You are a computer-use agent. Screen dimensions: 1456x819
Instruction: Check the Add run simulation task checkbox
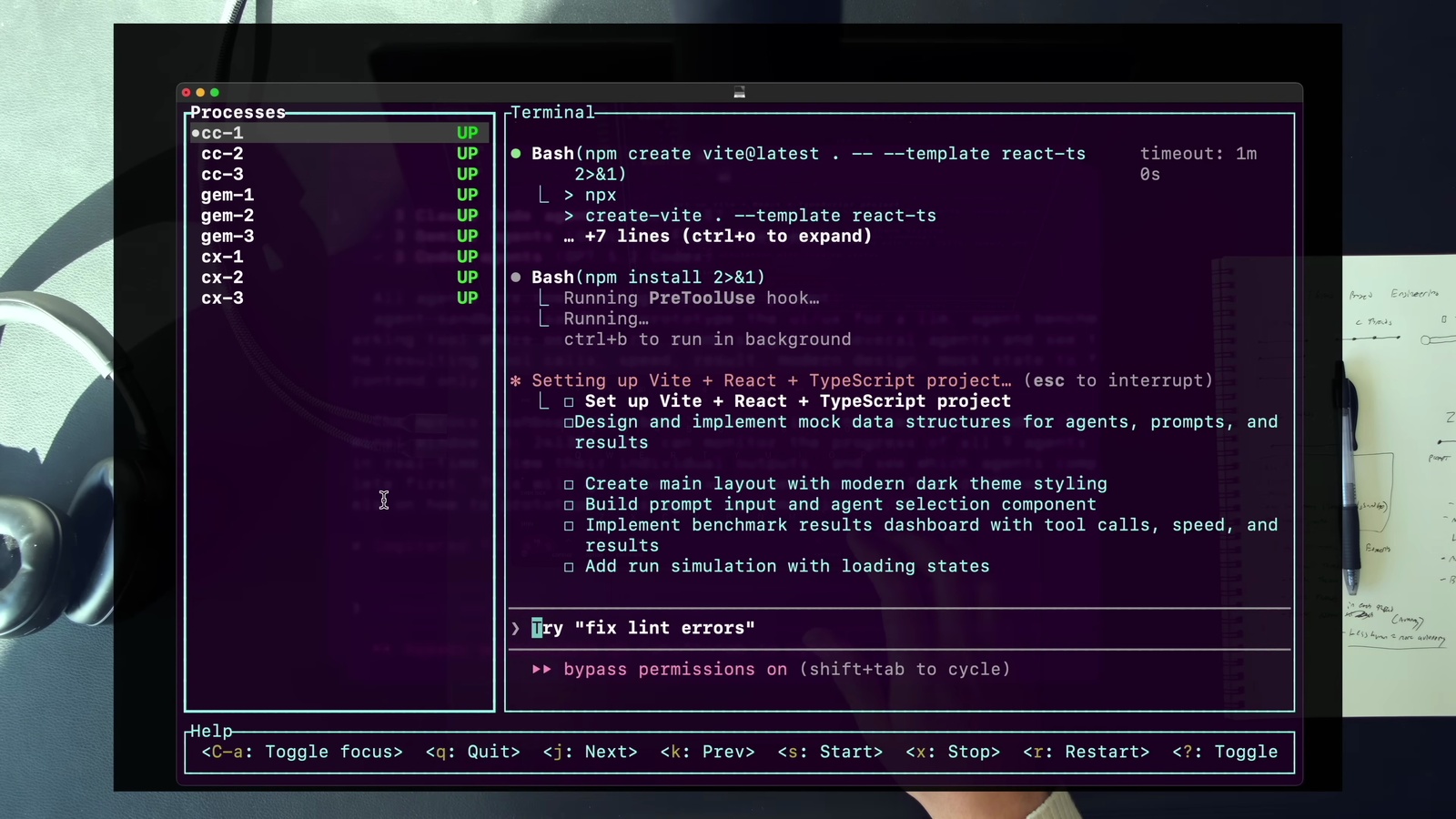[569, 567]
